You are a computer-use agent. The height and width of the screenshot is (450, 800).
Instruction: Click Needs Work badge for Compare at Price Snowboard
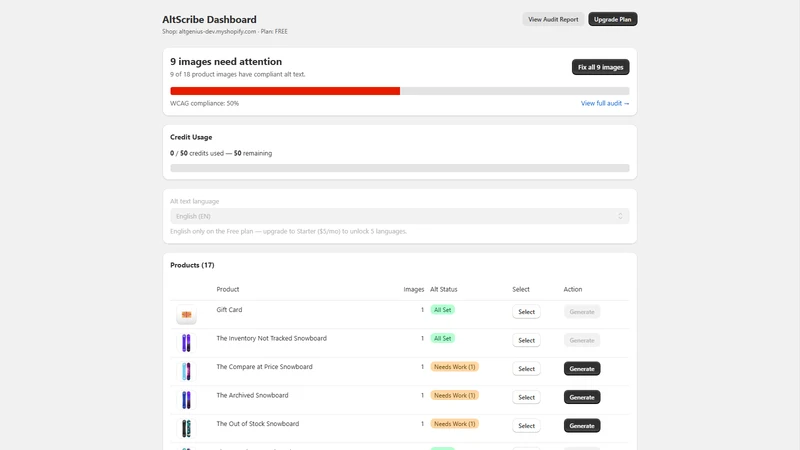(x=454, y=367)
